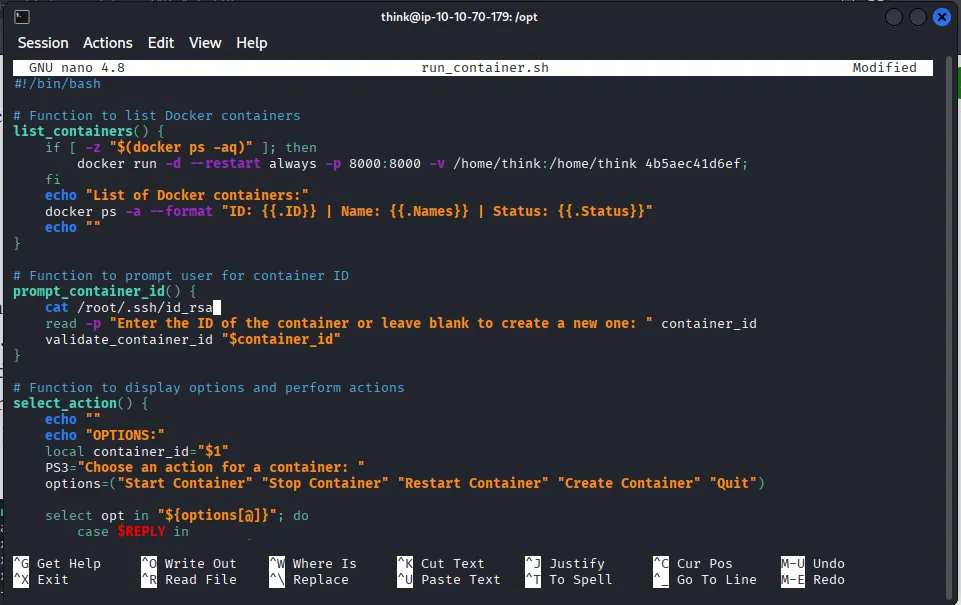The image size is (961, 605).
Task: Click the ^T To Spell shortcut
Action: click(x=569, y=579)
